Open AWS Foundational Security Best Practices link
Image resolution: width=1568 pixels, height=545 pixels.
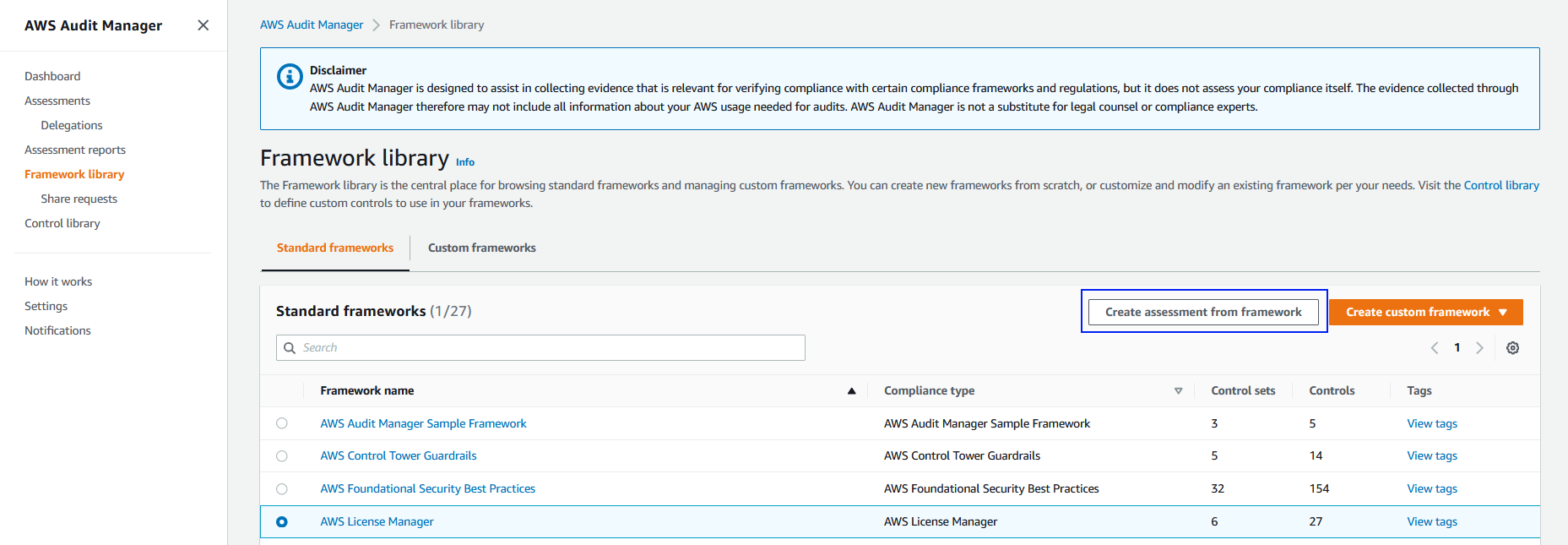tap(428, 488)
